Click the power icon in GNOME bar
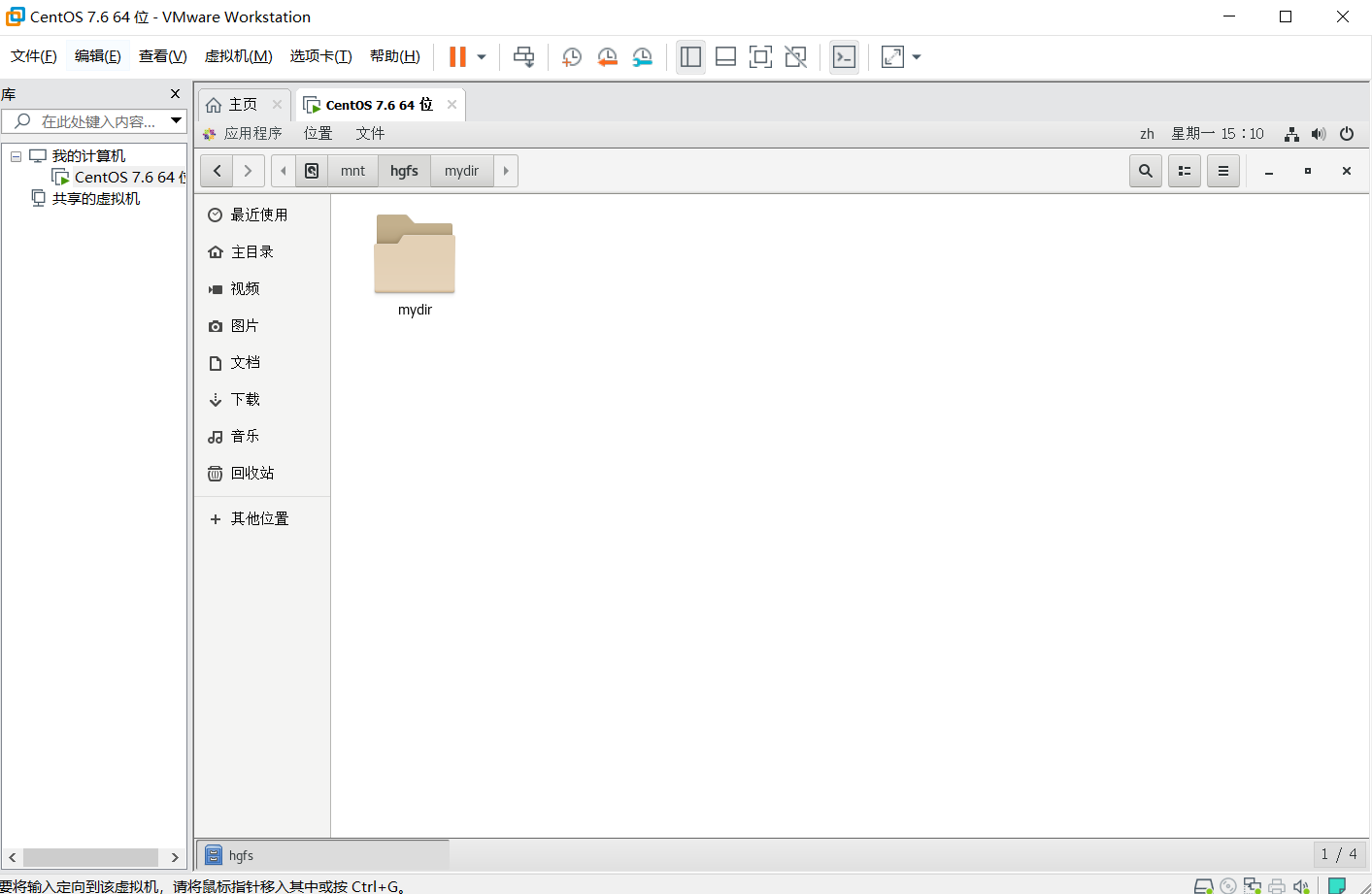The width and height of the screenshot is (1372, 894). point(1347,134)
